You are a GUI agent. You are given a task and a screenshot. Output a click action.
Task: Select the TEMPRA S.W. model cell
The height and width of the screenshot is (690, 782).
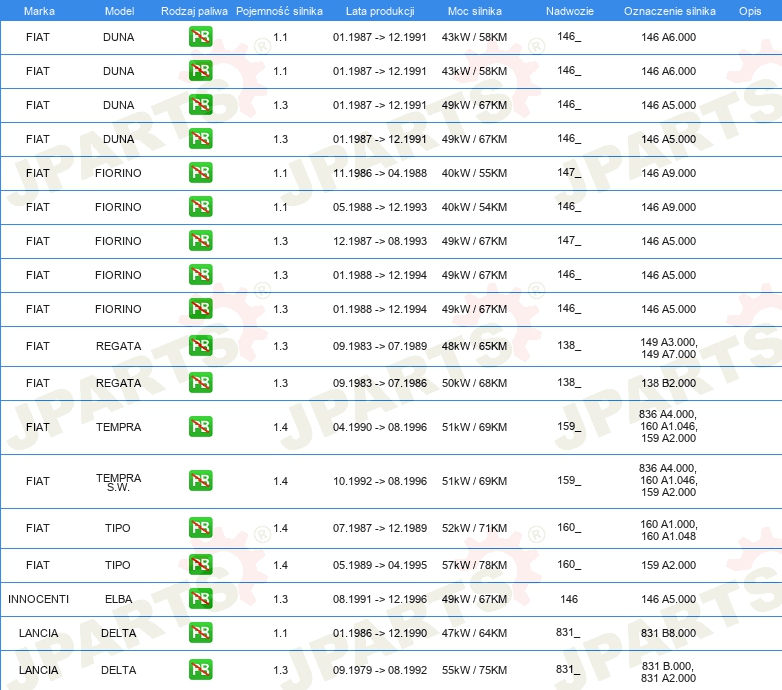point(119,482)
